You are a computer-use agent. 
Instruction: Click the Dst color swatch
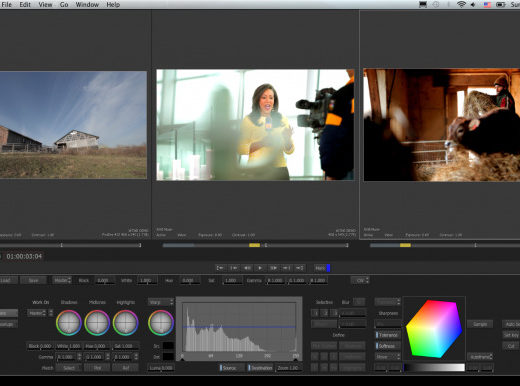click(x=168, y=356)
